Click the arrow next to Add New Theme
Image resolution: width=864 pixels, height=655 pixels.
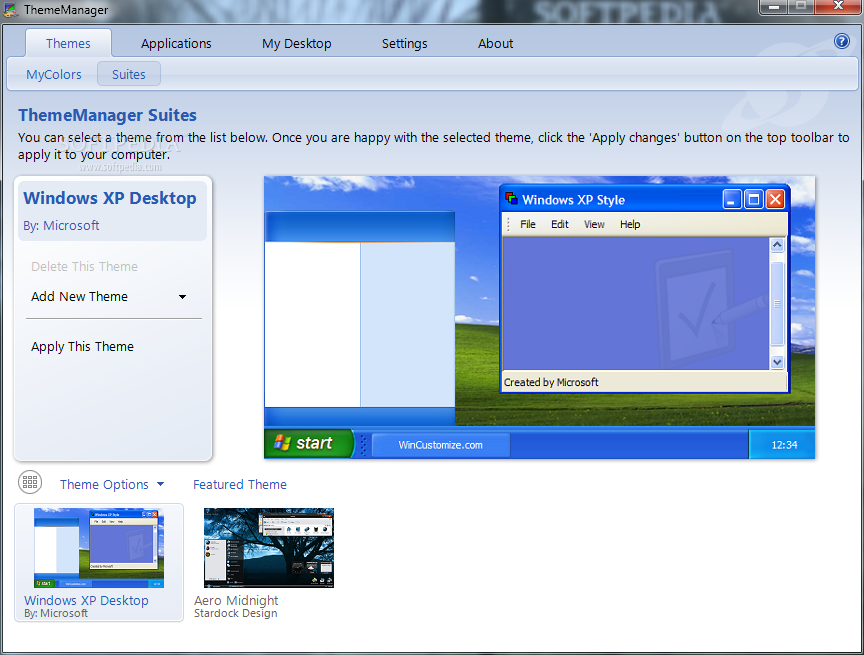(x=182, y=297)
